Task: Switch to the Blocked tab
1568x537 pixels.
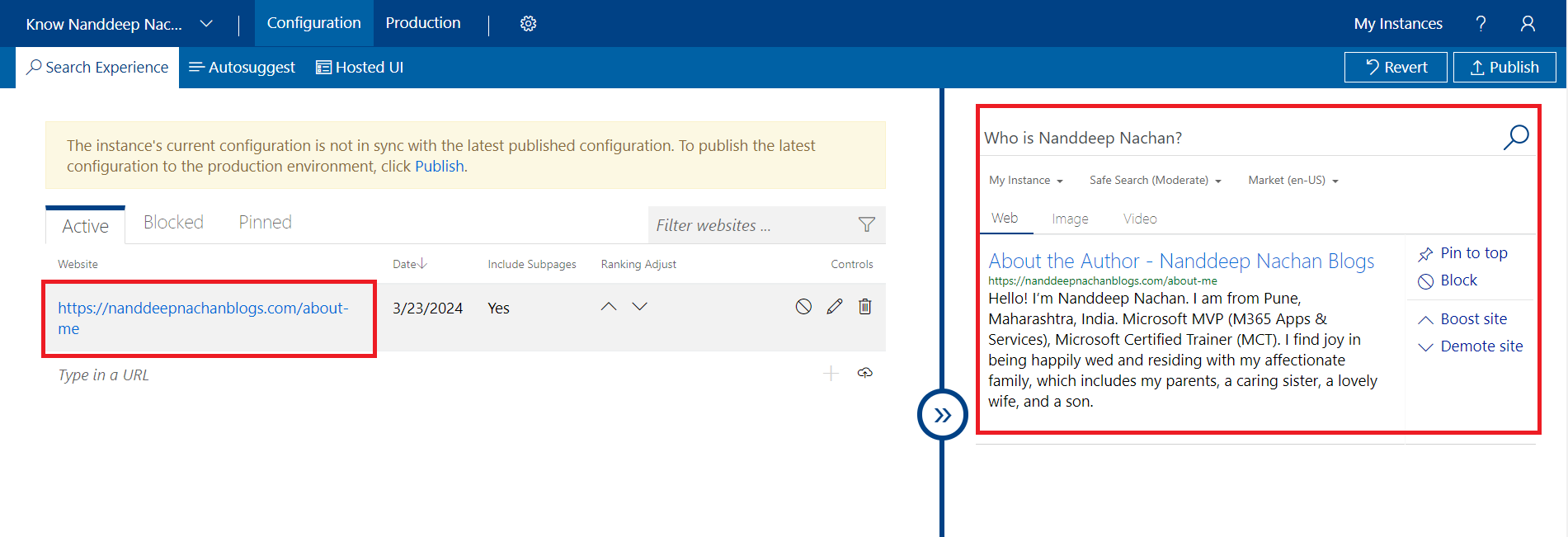Action: pos(173,223)
